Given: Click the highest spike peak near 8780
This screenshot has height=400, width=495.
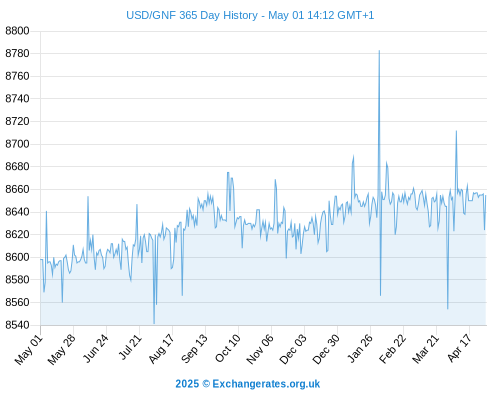Looking at the screenshot, I should pos(379,51).
